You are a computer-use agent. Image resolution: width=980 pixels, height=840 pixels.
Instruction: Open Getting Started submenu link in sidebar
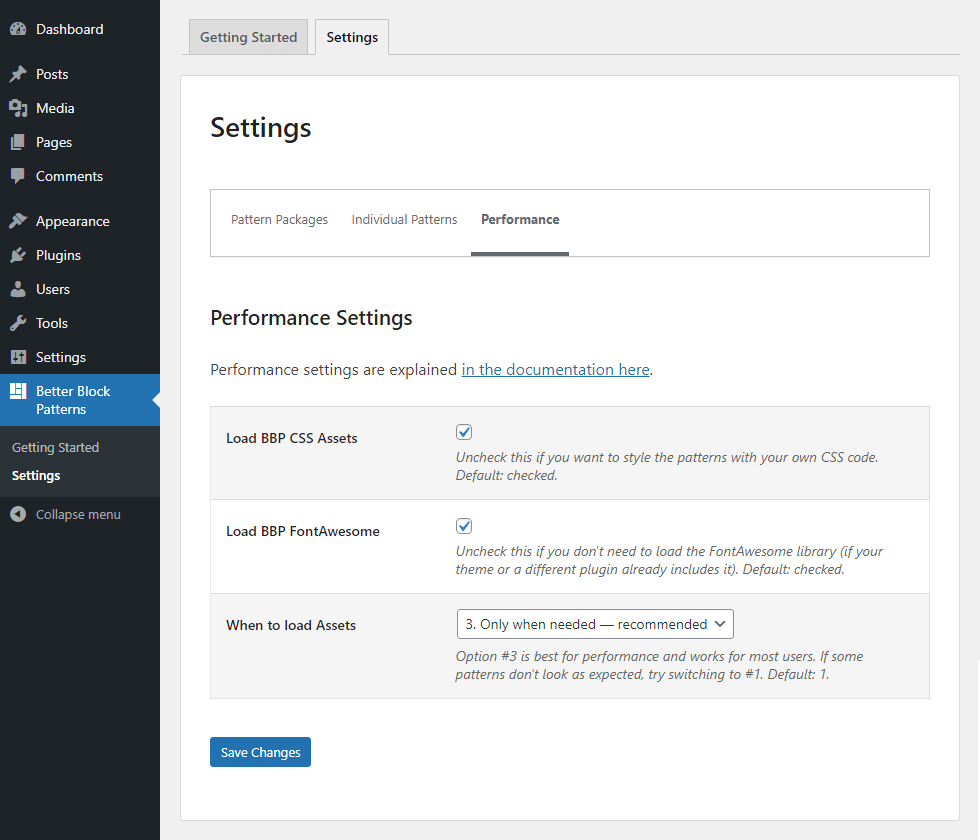coord(56,448)
